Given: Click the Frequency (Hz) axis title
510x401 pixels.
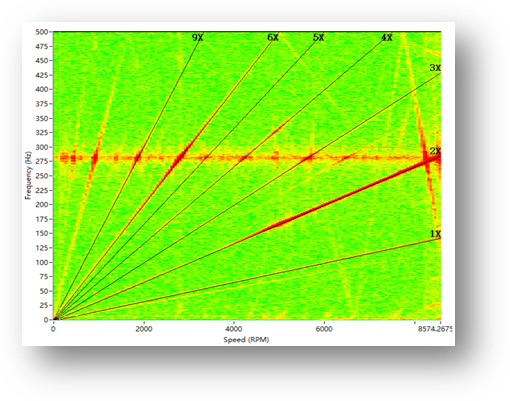Looking at the screenshot, I should click(28, 175).
